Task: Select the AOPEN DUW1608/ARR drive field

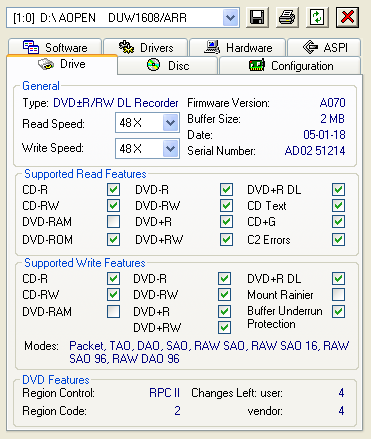Action: click(x=123, y=18)
